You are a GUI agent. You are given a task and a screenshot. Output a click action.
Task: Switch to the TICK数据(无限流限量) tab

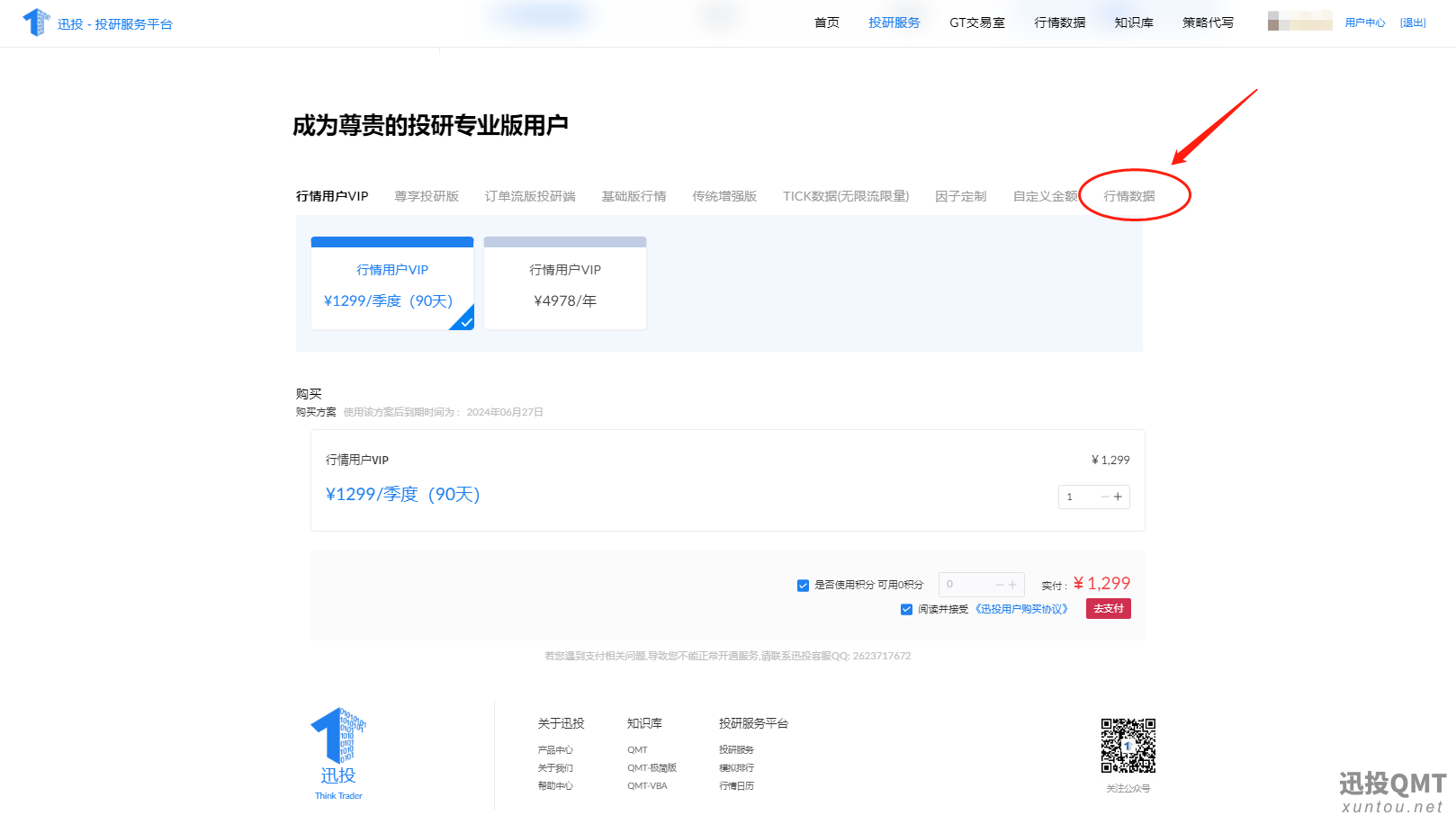(x=846, y=196)
